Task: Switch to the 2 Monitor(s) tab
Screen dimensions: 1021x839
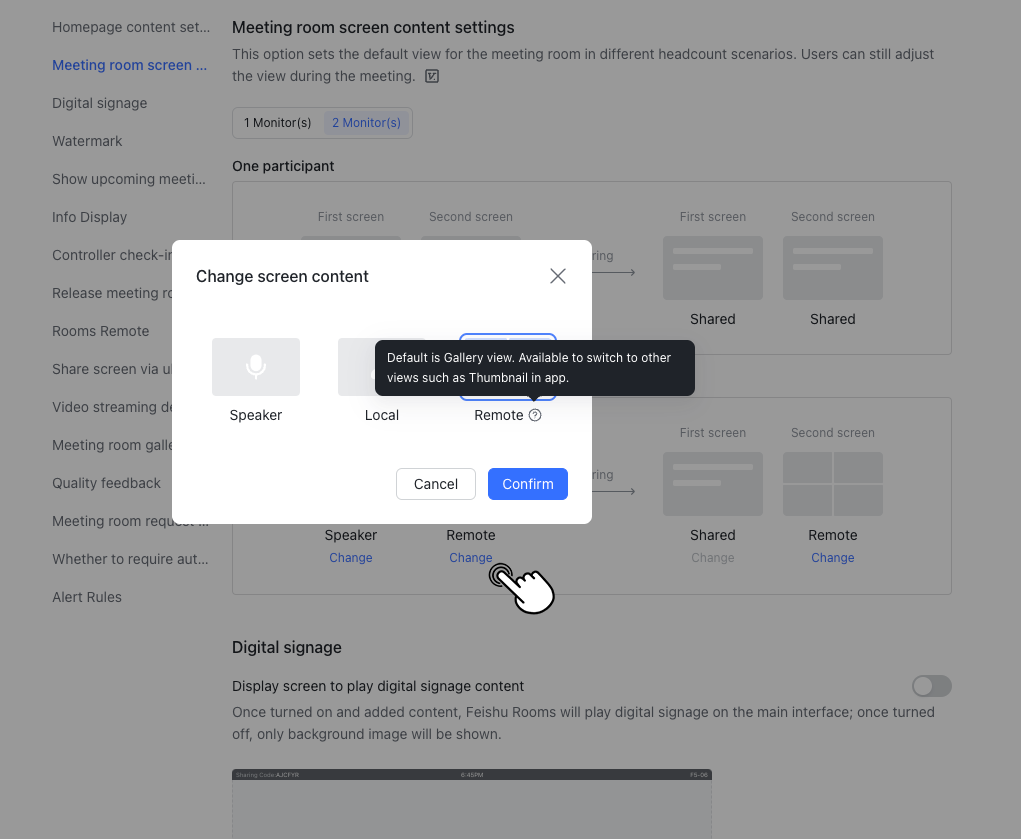Action: tap(366, 122)
